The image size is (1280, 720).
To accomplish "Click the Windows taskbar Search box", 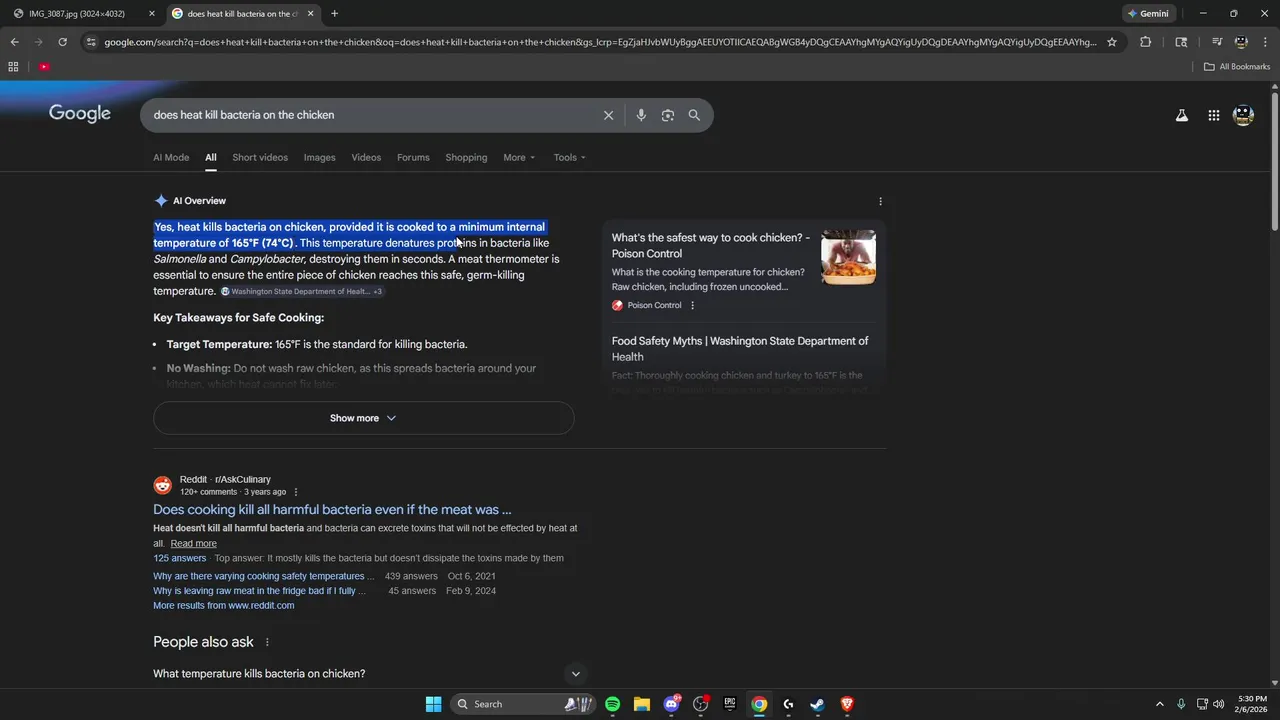I will [523, 704].
